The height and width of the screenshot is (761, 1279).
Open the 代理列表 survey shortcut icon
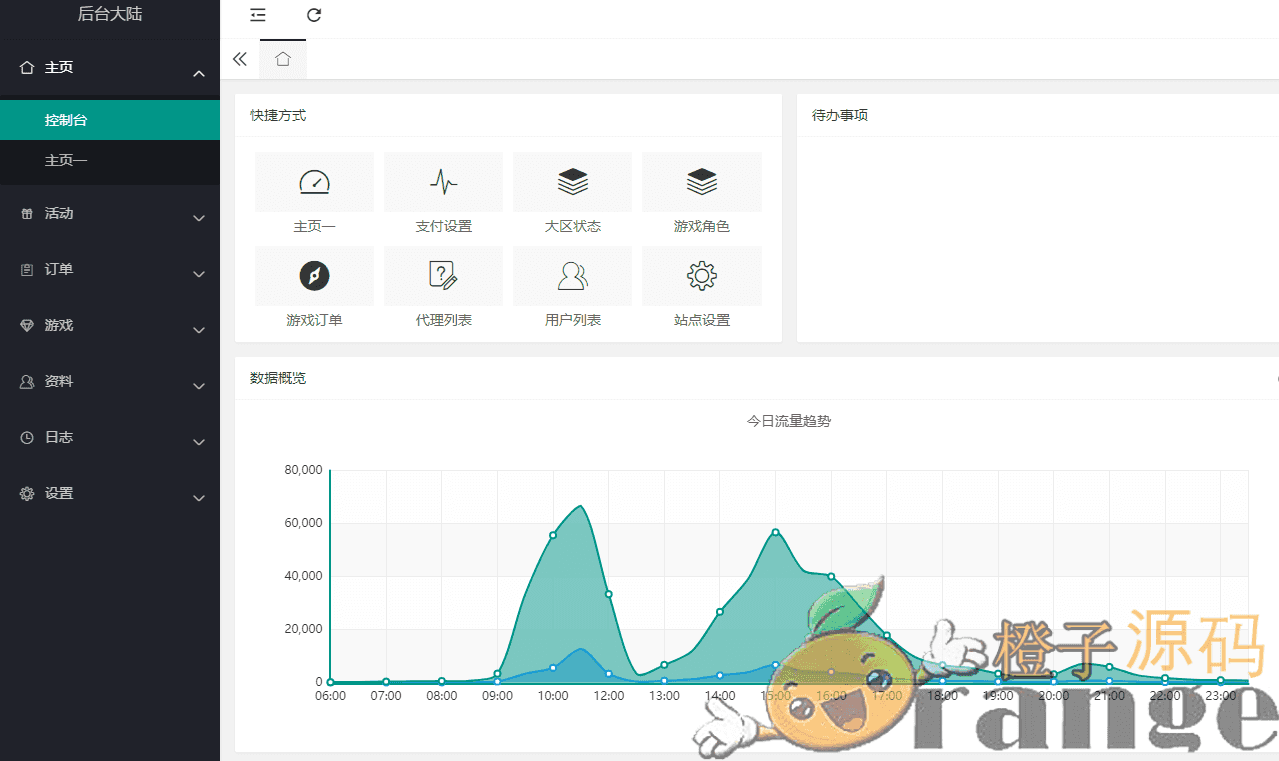[x=443, y=276]
